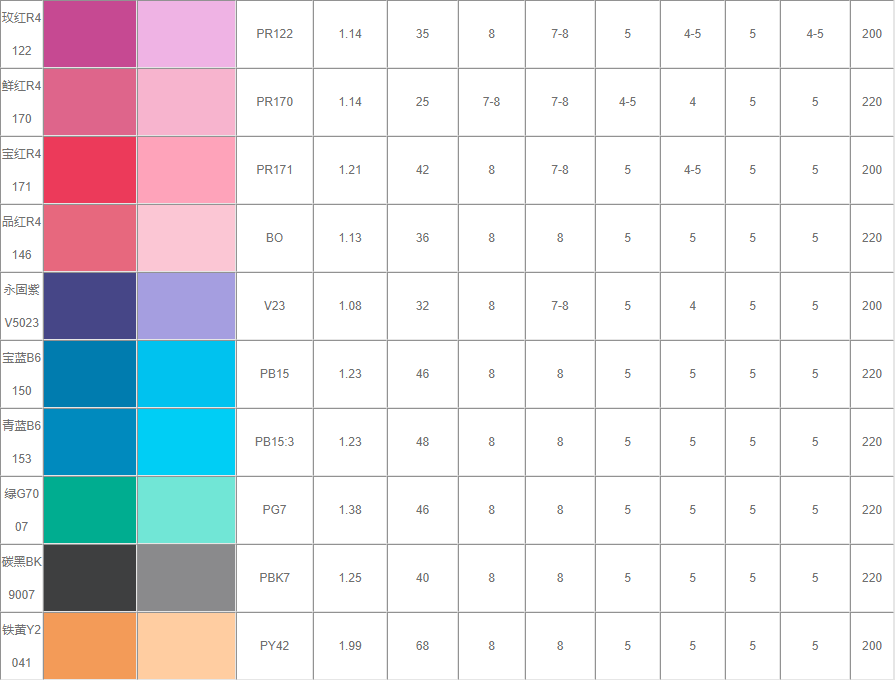Click the teal green full-shade swatch for PG7
This screenshot has width=895, height=680.
point(90,510)
